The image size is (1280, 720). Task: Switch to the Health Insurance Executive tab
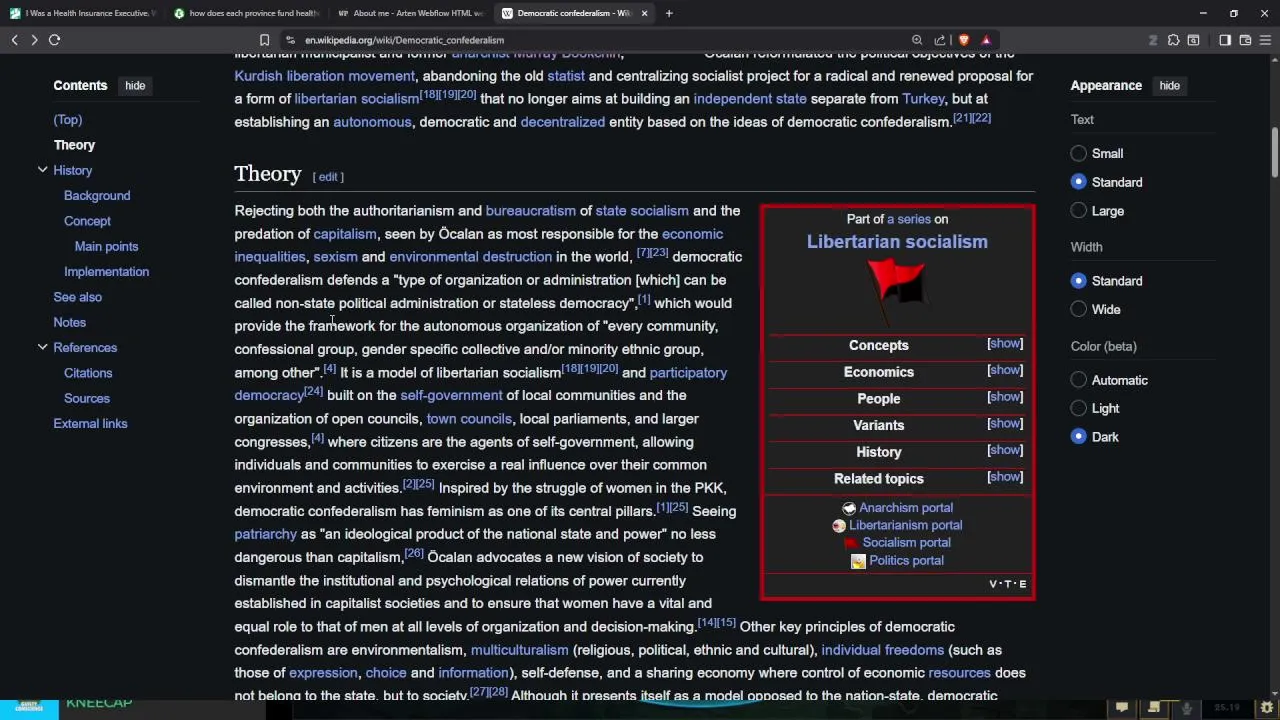tap(85, 13)
